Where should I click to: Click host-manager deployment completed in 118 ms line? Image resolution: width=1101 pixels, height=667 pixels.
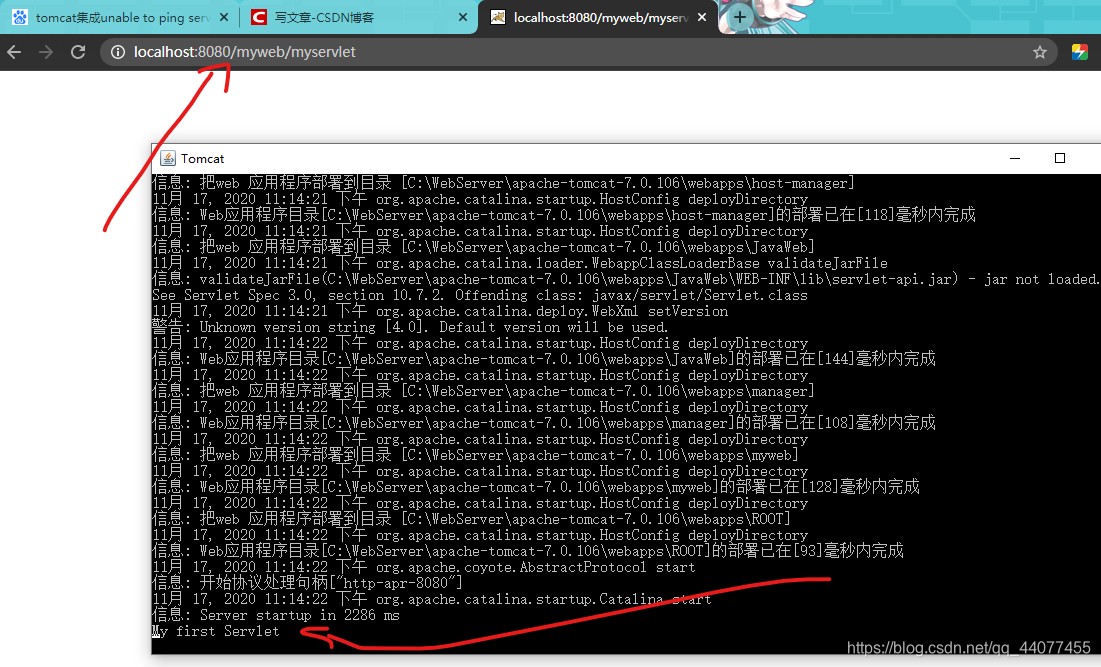click(564, 215)
